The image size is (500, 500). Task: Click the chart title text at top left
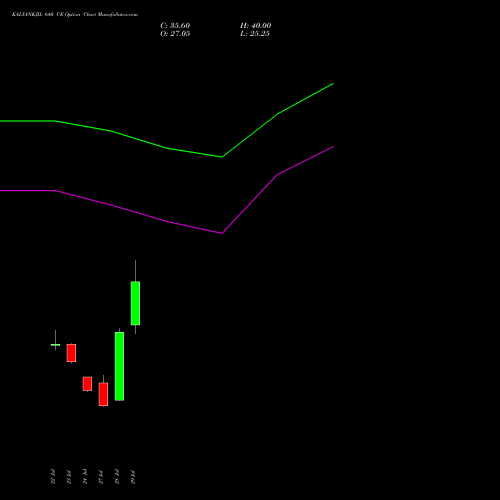point(75,15)
